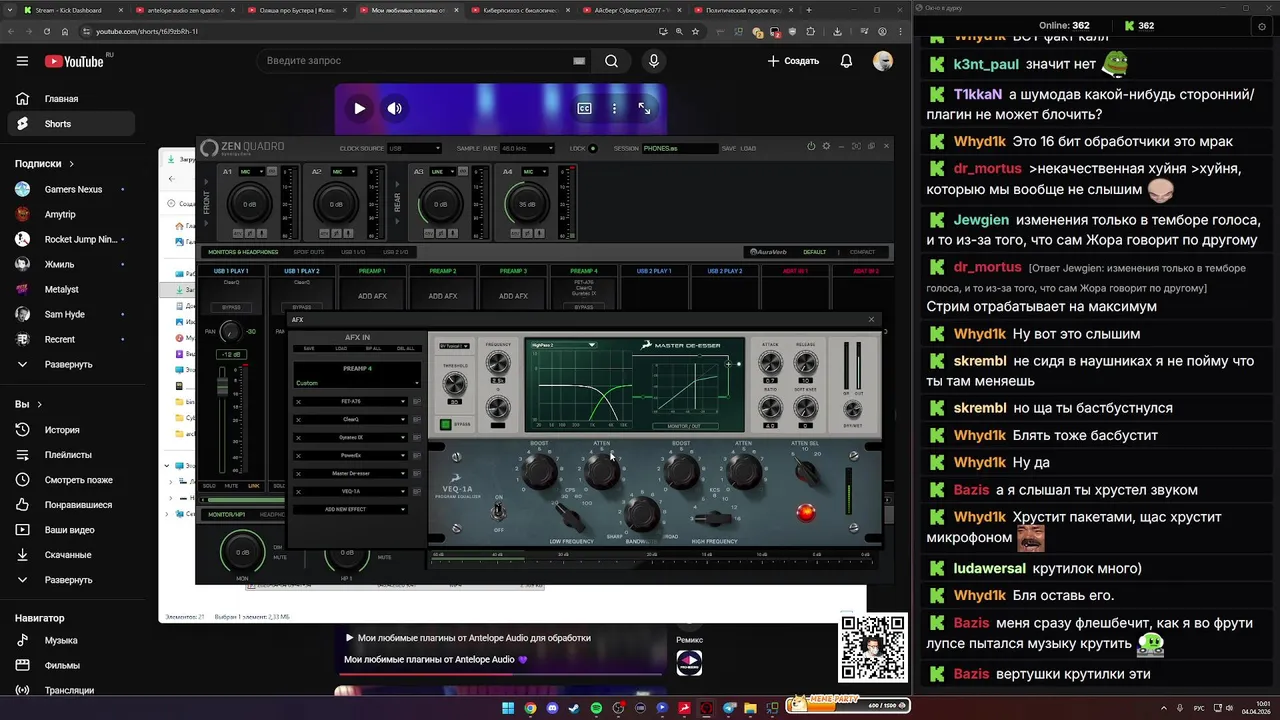Expand the Подписки section
The height and width of the screenshot is (720, 1280).
[x=44, y=164]
